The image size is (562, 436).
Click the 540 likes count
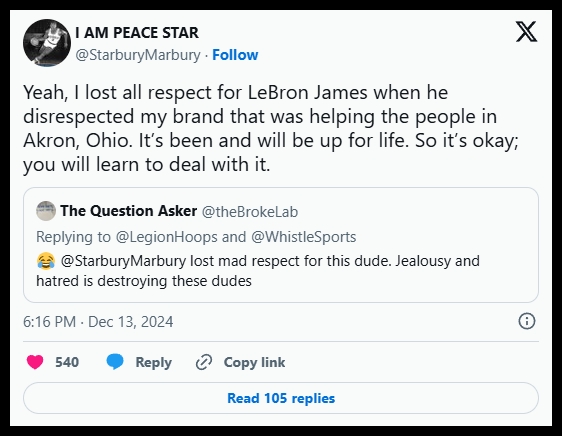[x=67, y=362]
